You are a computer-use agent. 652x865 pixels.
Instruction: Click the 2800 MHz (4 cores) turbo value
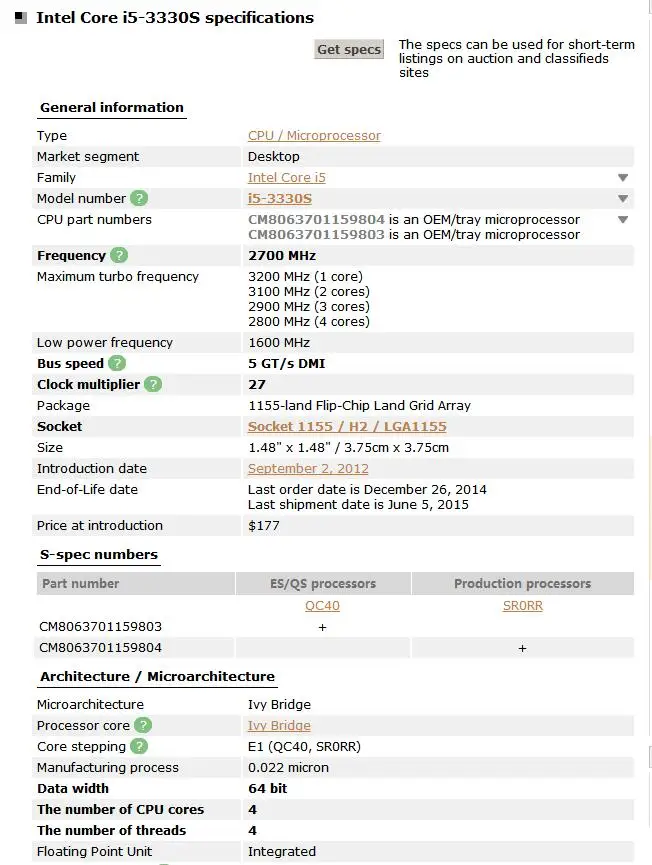coord(309,322)
